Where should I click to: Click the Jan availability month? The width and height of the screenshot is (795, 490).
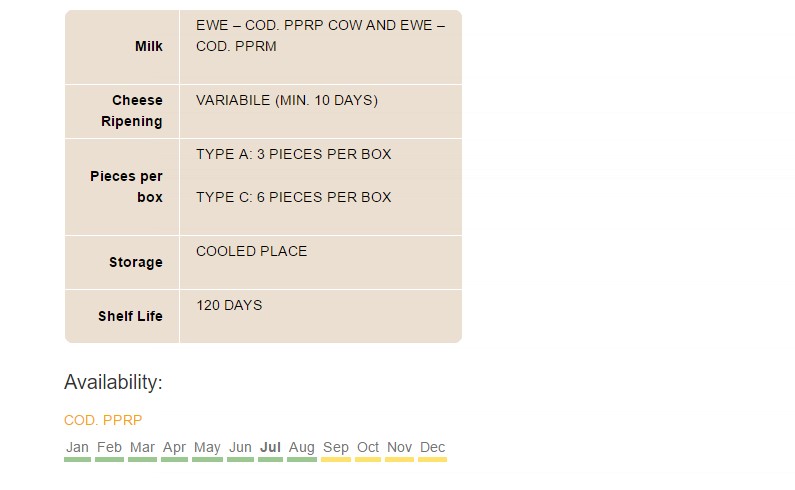(x=77, y=447)
